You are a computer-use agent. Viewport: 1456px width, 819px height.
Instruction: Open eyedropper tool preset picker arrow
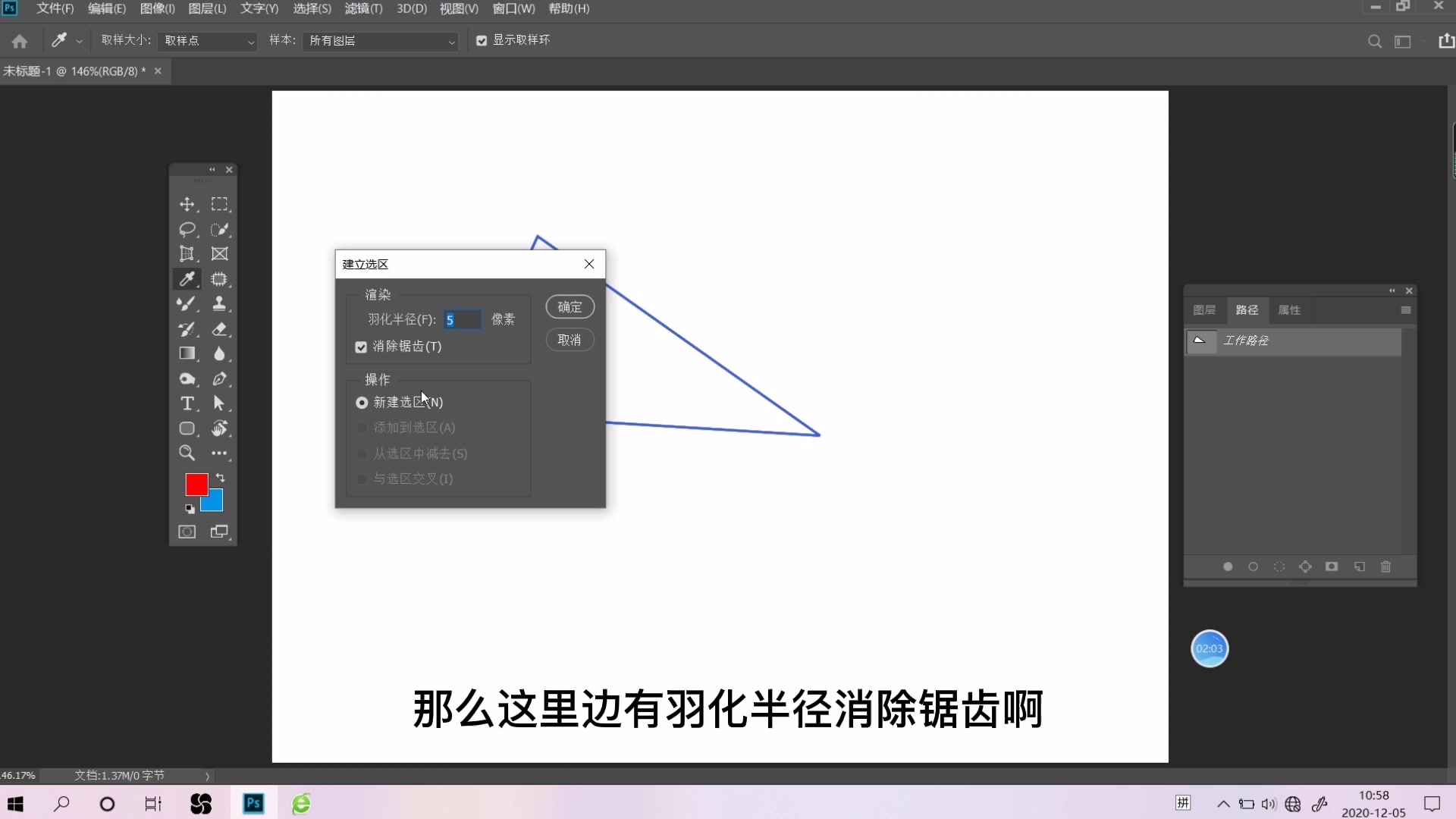point(79,41)
